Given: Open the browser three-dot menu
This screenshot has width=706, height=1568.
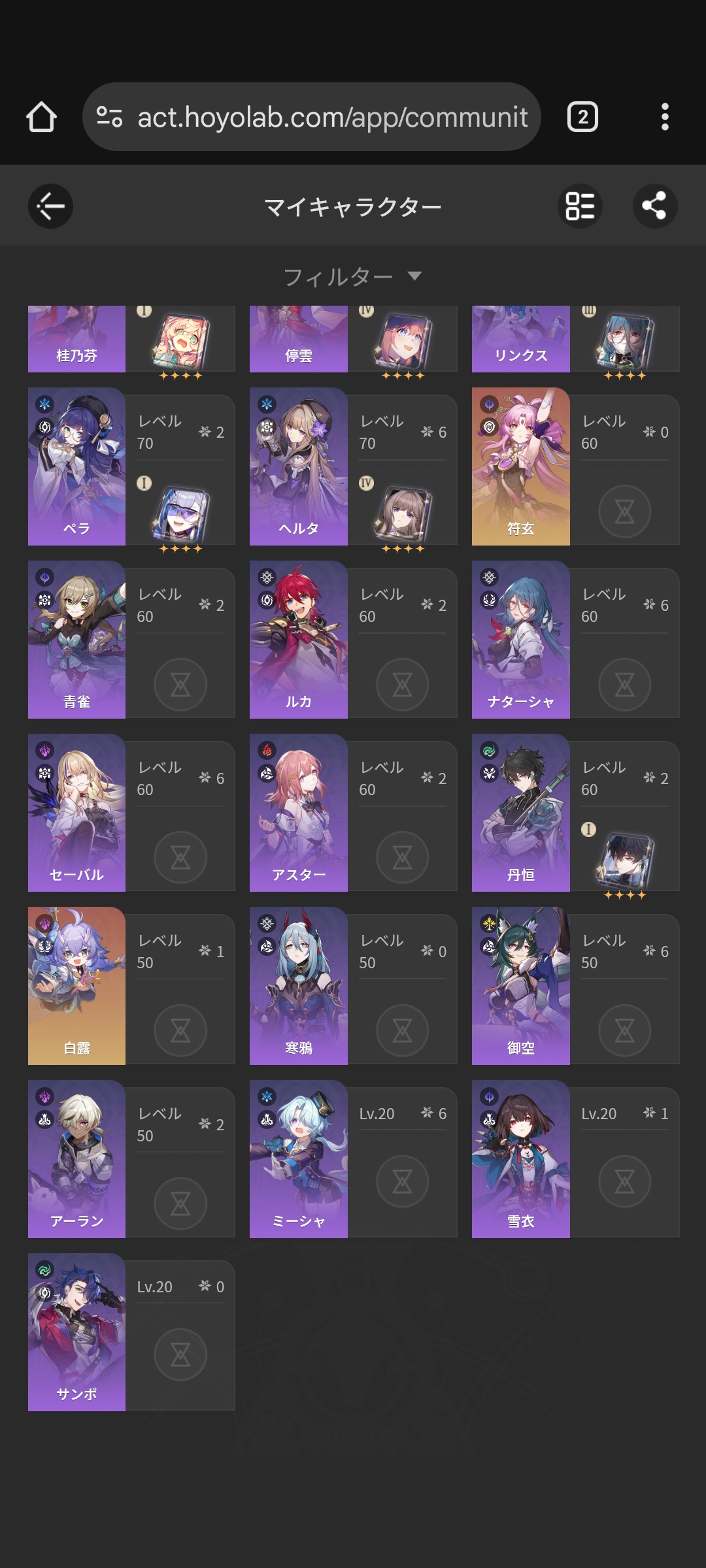Looking at the screenshot, I should coord(665,117).
